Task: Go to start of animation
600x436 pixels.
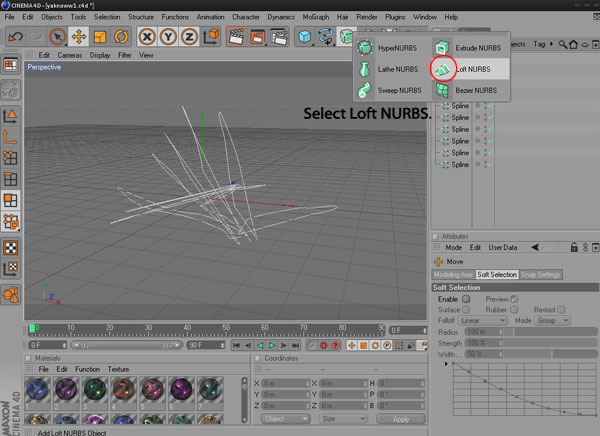Action: (x=236, y=346)
